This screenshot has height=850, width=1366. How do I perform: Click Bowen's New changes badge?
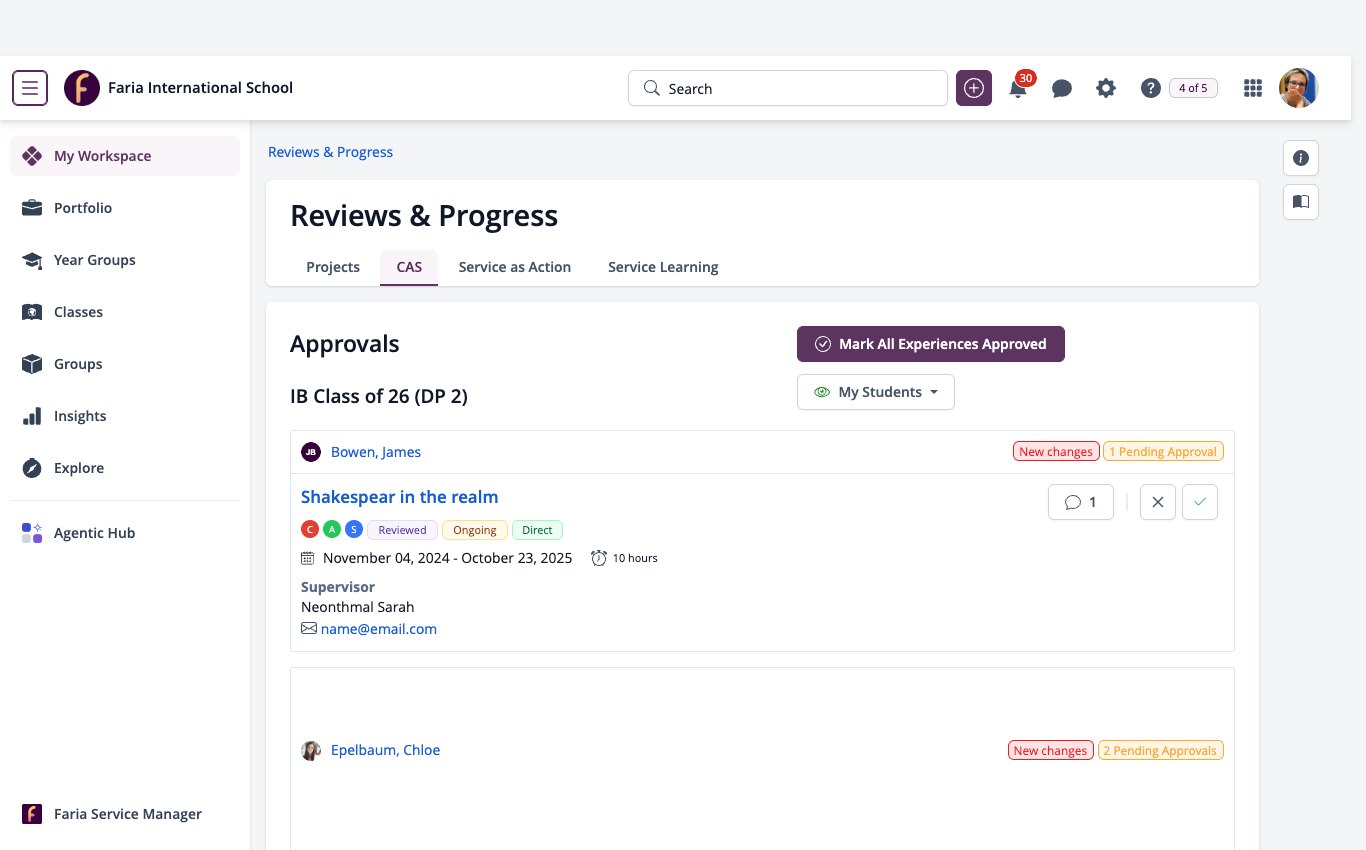pyautogui.click(x=1056, y=452)
